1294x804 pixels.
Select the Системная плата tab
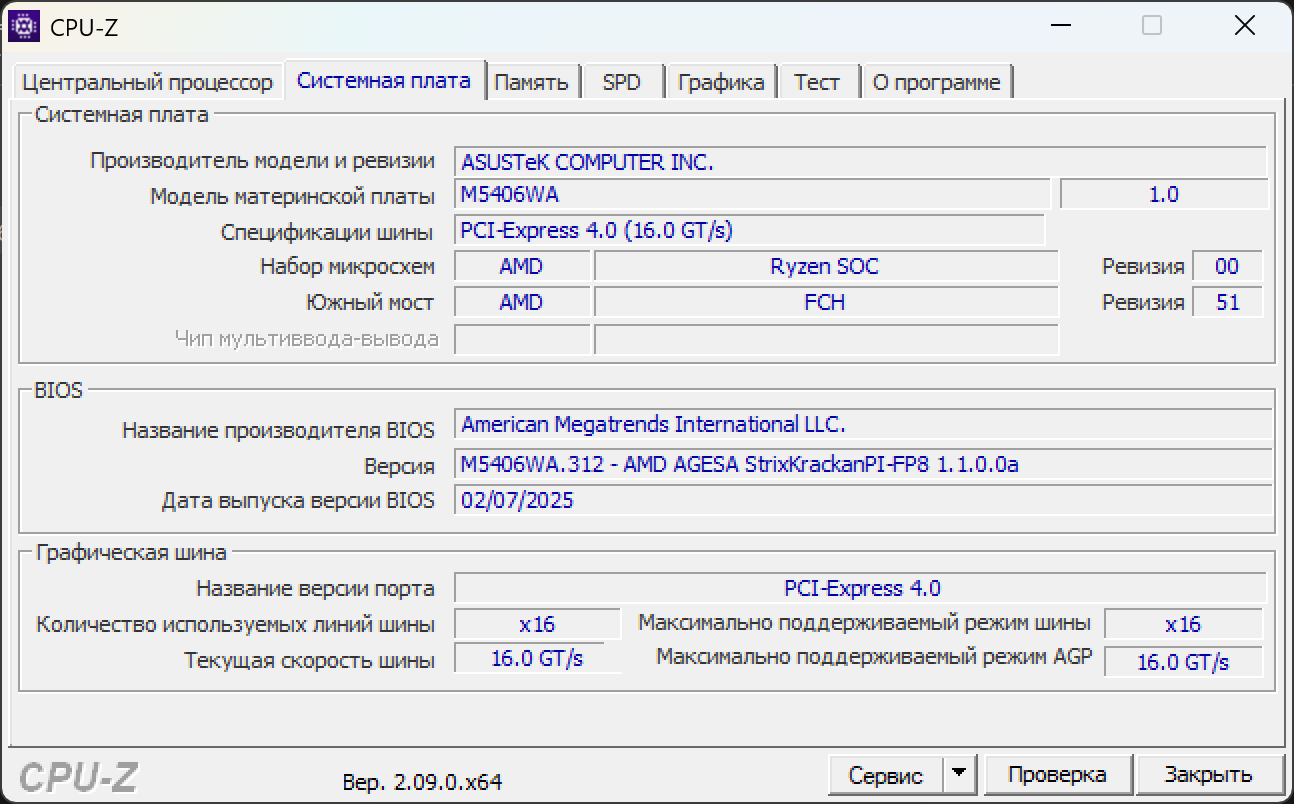click(x=384, y=80)
